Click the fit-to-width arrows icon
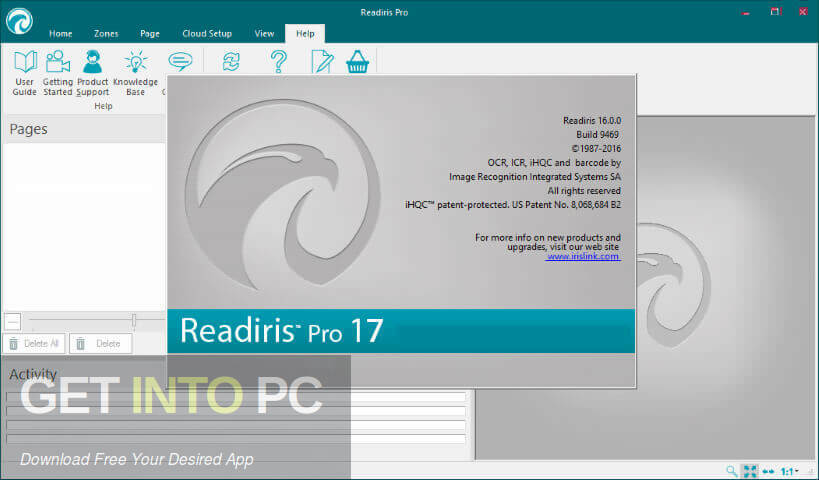Viewport: 819px width, 480px height. click(768, 471)
